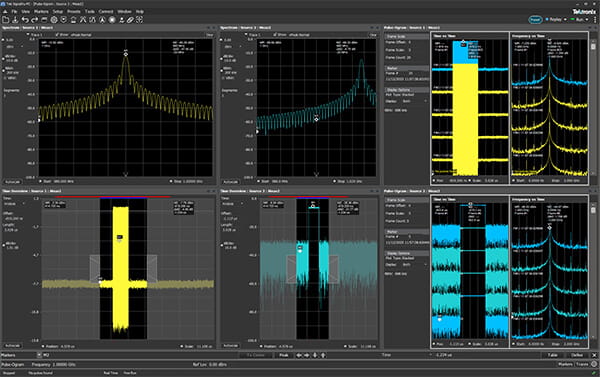This screenshot has width=600, height=377.
Task: Open the View menu
Action: coord(25,11)
